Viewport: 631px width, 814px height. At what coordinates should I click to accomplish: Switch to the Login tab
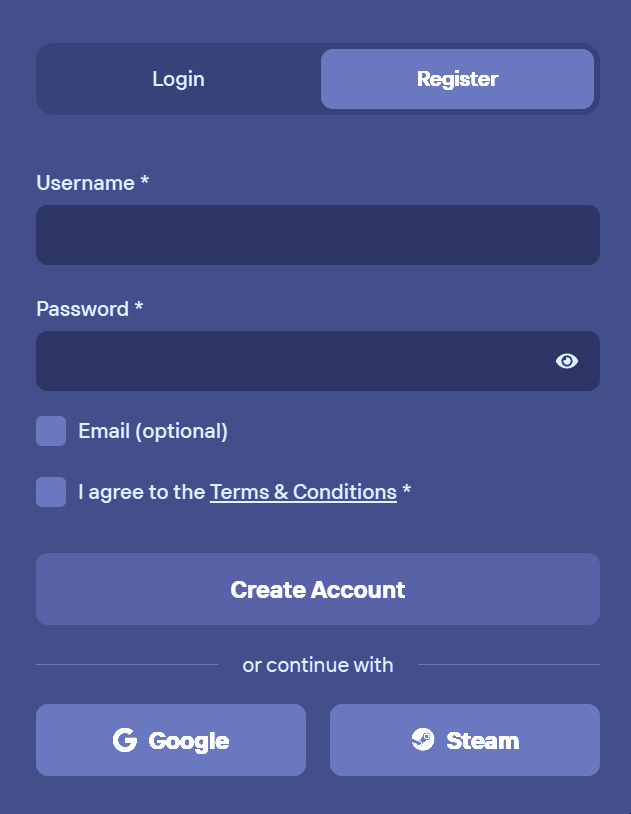point(178,78)
